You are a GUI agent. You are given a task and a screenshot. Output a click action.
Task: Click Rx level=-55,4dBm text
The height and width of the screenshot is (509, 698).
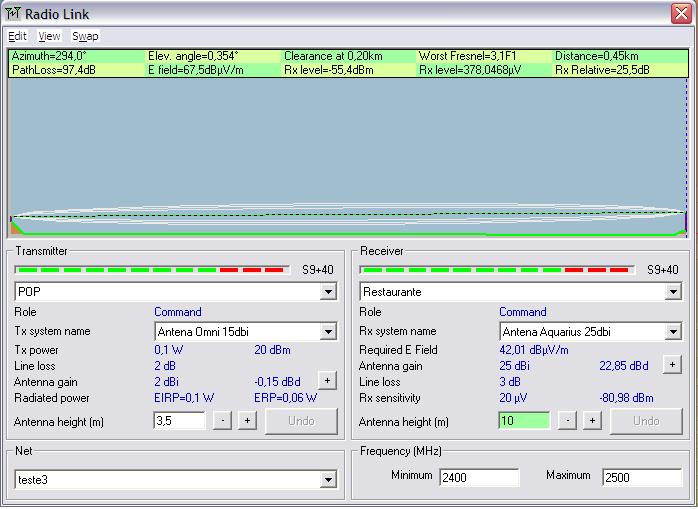point(329,70)
